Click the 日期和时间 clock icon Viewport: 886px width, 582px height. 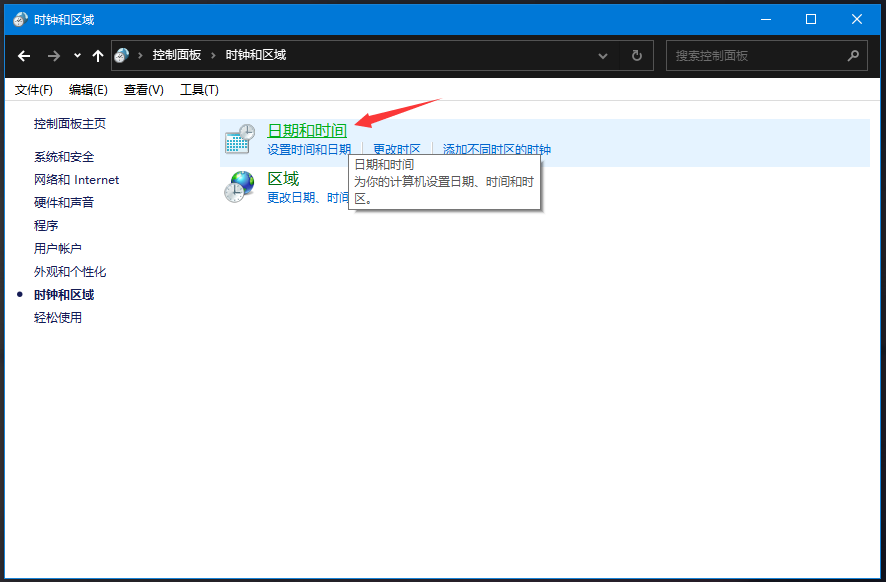[x=239, y=136]
